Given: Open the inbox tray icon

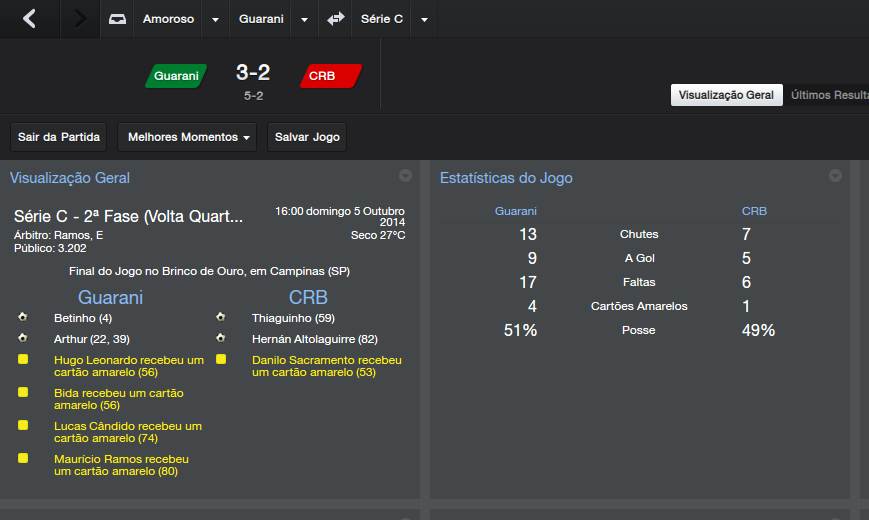Looking at the screenshot, I should pos(118,19).
